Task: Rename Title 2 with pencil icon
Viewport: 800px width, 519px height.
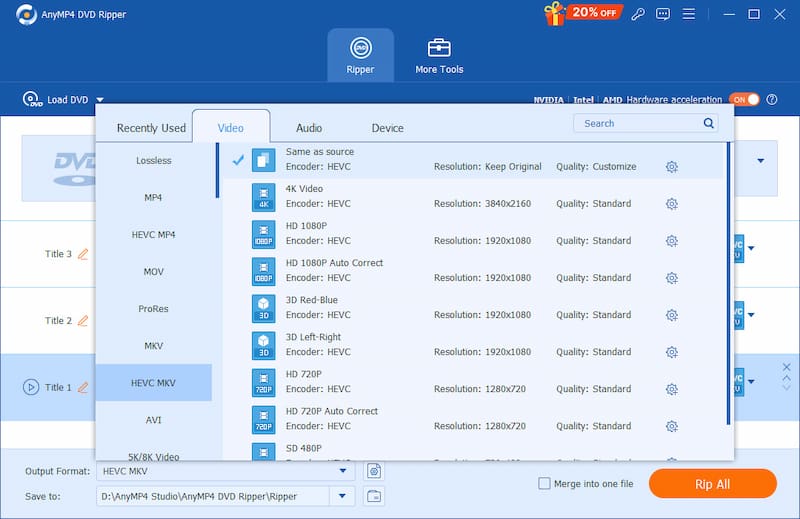Action: [x=83, y=320]
